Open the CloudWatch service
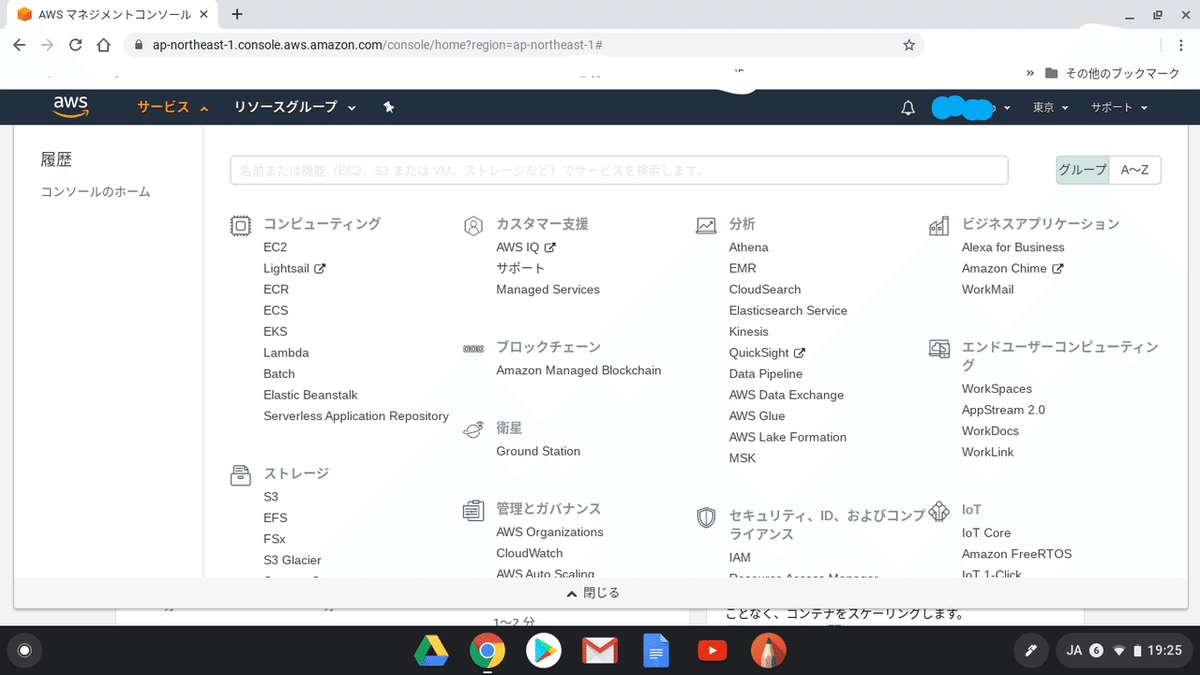 click(x=529, y=553)
